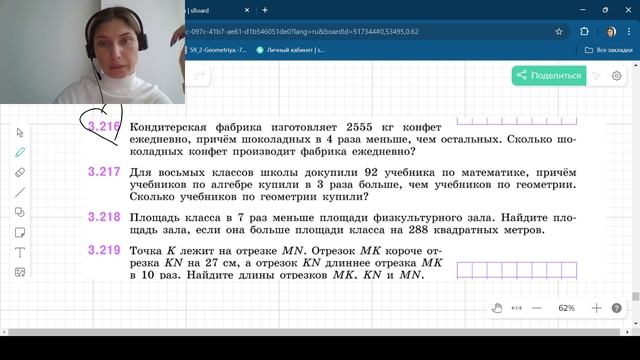Viewport: 640px width, 360px height.
Task: Click the browser address bar URL
Action: point(302,31)
